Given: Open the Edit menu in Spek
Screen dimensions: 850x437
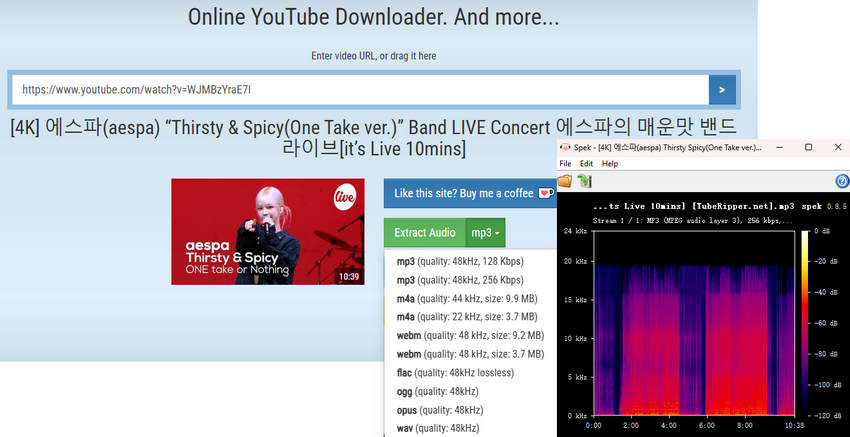Looking at the screenshot, I should pyautogui.click(x=587, y=164).
